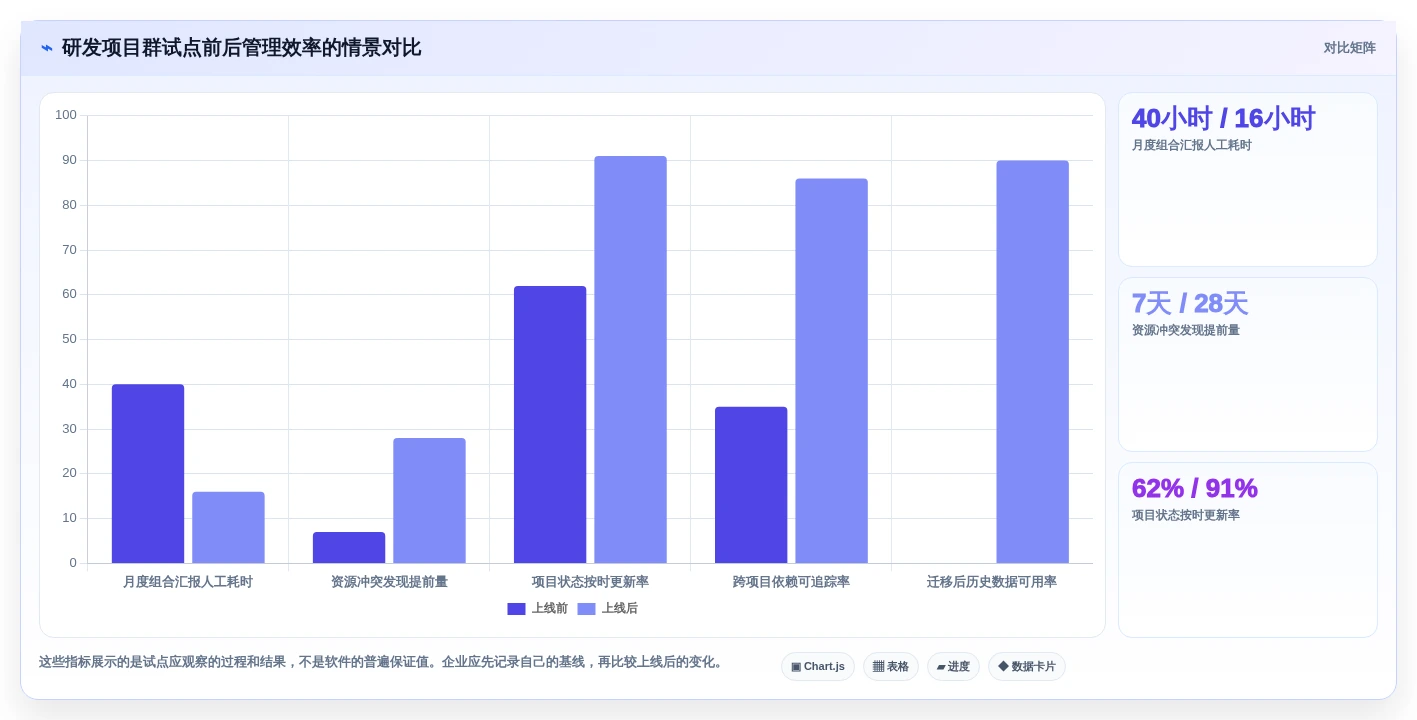This screenshot has width=1417, height=720.
Task: Click the 迁移后历史数据可用率 x-axis label
Action: point(992,582)
